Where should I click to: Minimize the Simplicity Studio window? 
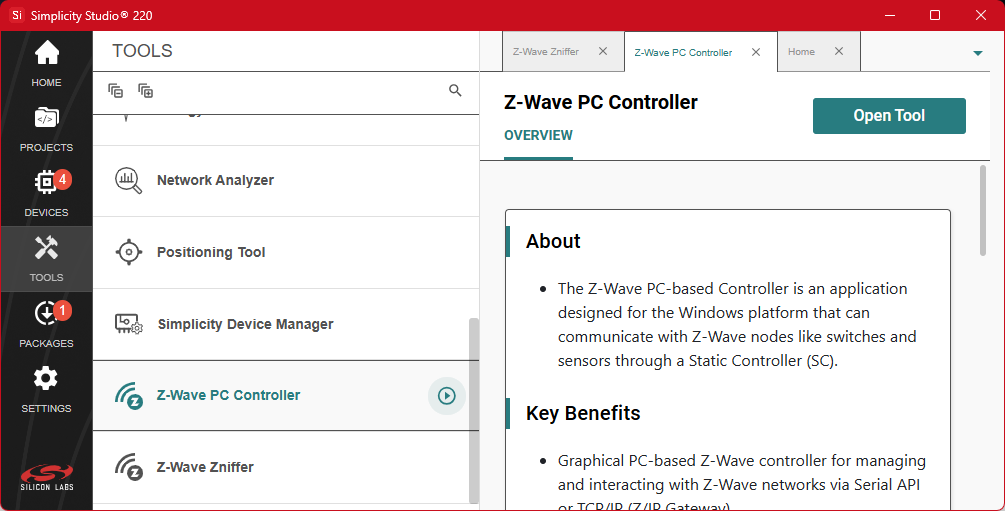coord(889,15)
